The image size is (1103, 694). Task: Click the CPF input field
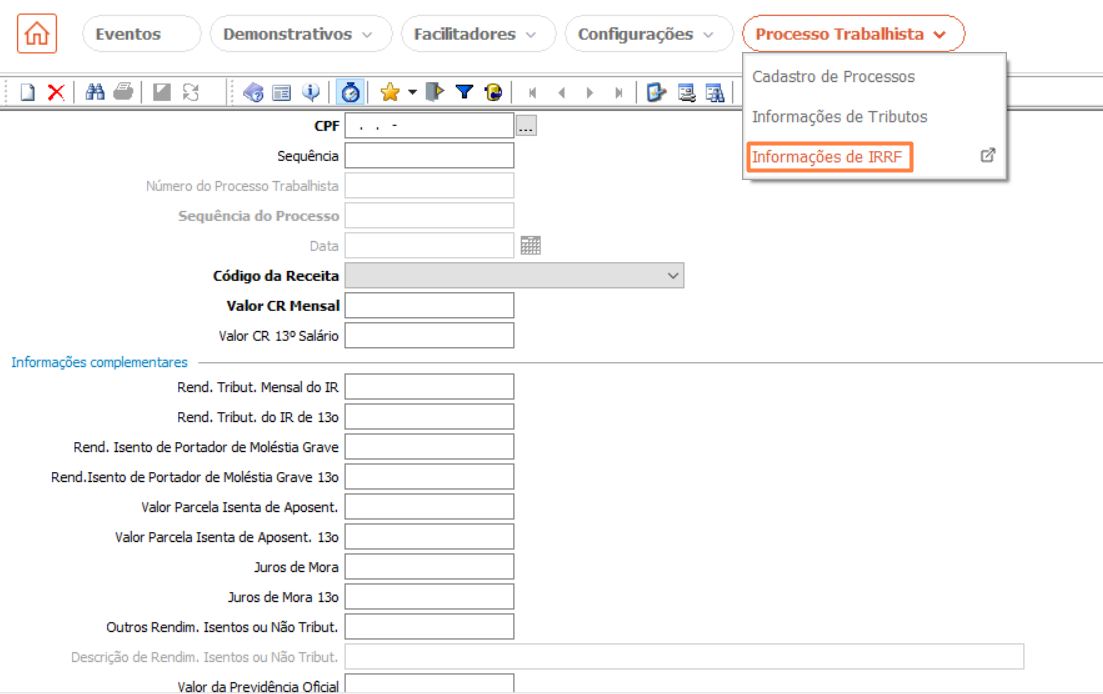[429, 126]
